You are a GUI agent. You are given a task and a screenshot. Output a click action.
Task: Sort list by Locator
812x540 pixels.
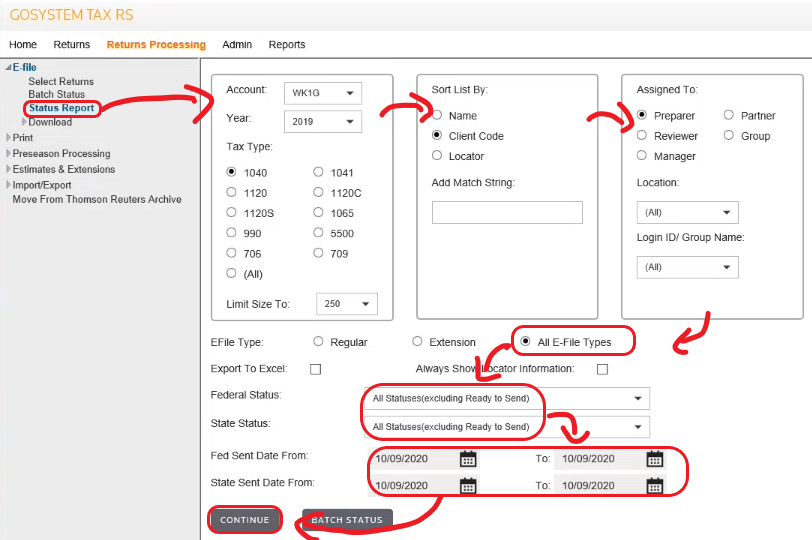(437, 155)
